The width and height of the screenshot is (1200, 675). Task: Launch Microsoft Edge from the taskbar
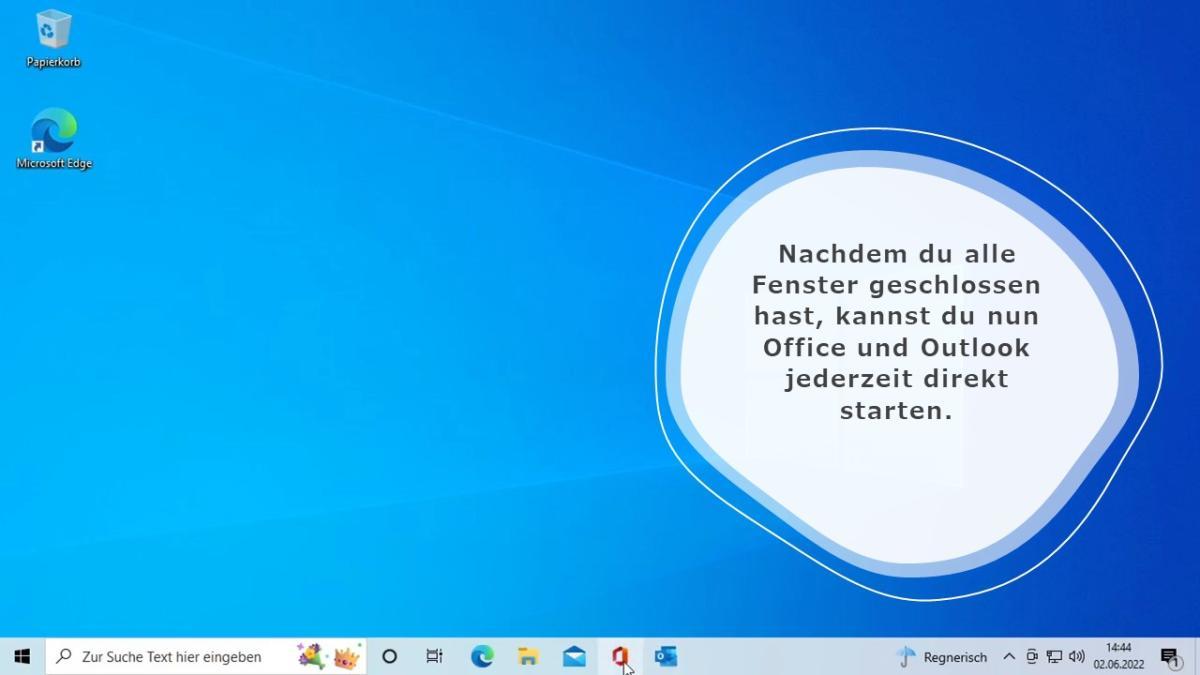point(482,656)
